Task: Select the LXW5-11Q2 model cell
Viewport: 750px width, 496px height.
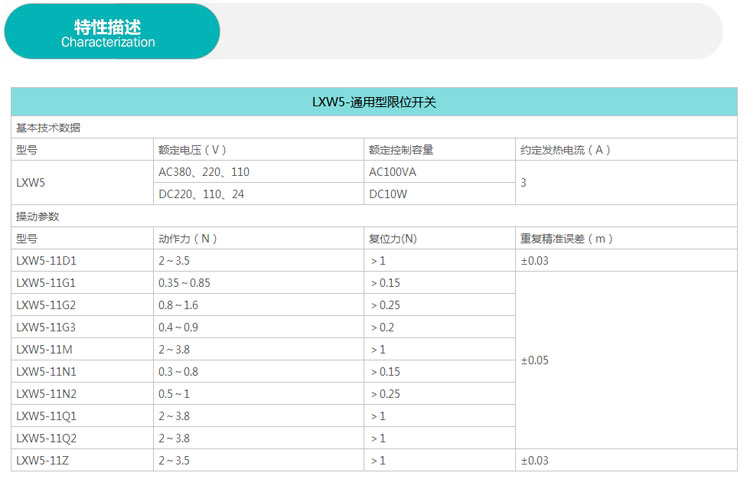Action: [82, 438]
